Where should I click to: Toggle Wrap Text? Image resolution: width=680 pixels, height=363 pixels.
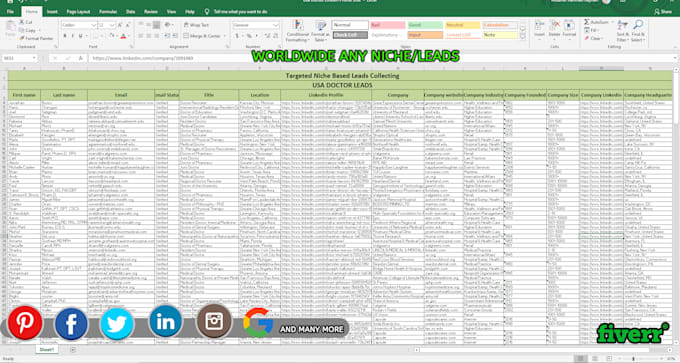click(x=196, y=25)
